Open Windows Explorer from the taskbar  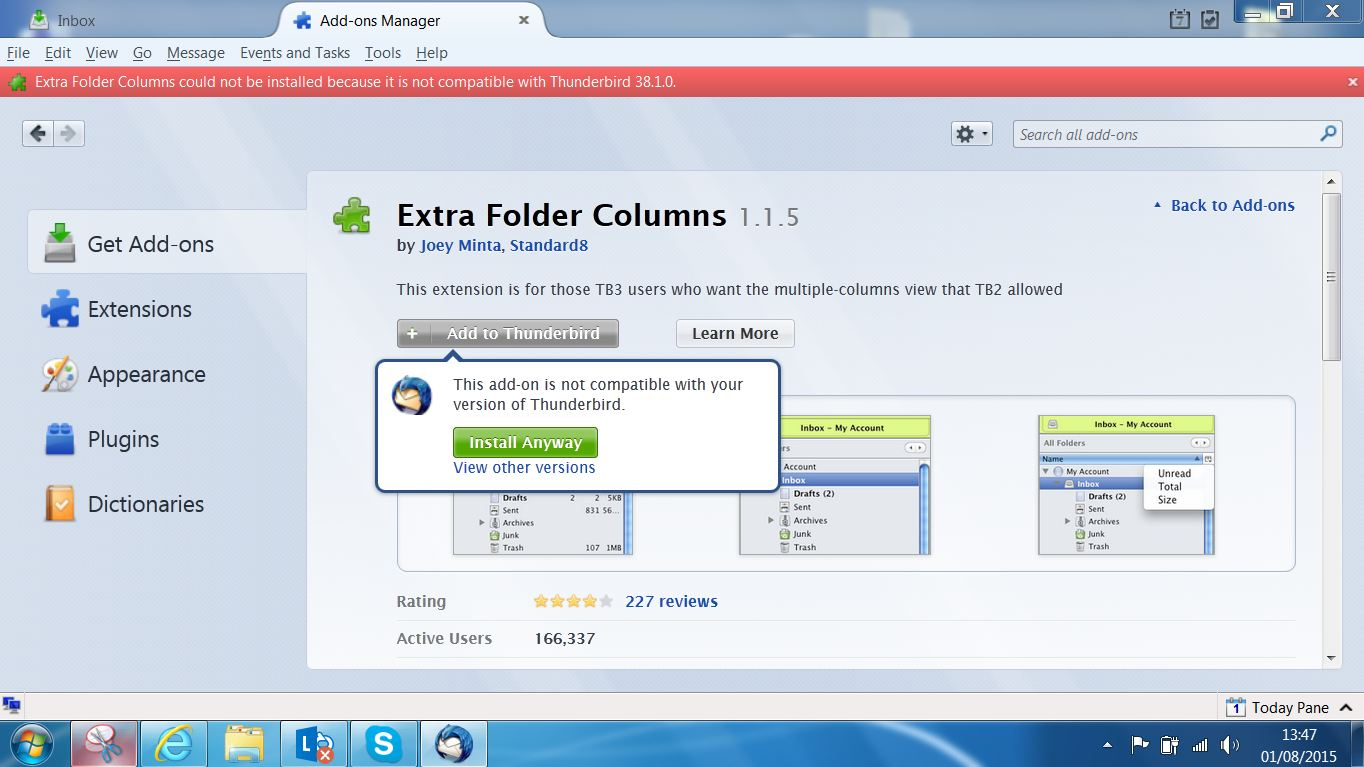coord(244,744)
